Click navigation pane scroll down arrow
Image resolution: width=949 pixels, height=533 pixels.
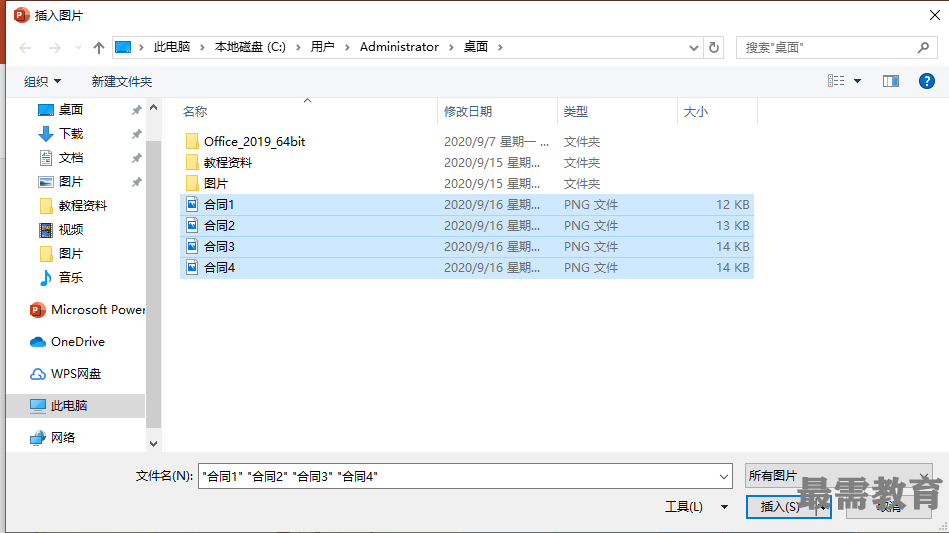(x=154, y=443)
